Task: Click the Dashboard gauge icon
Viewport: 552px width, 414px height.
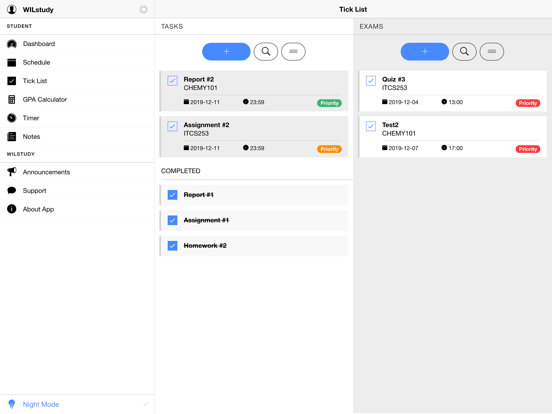Action: [x=12, y=44]
